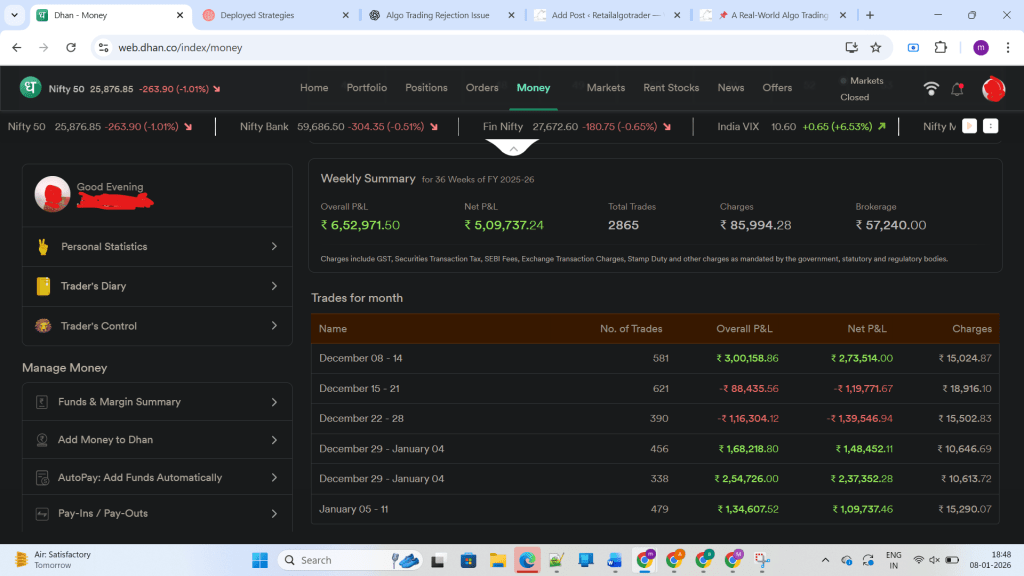Click the Dhan logo in the header
Screen dimensions: 1024x576
pos(31,88)
